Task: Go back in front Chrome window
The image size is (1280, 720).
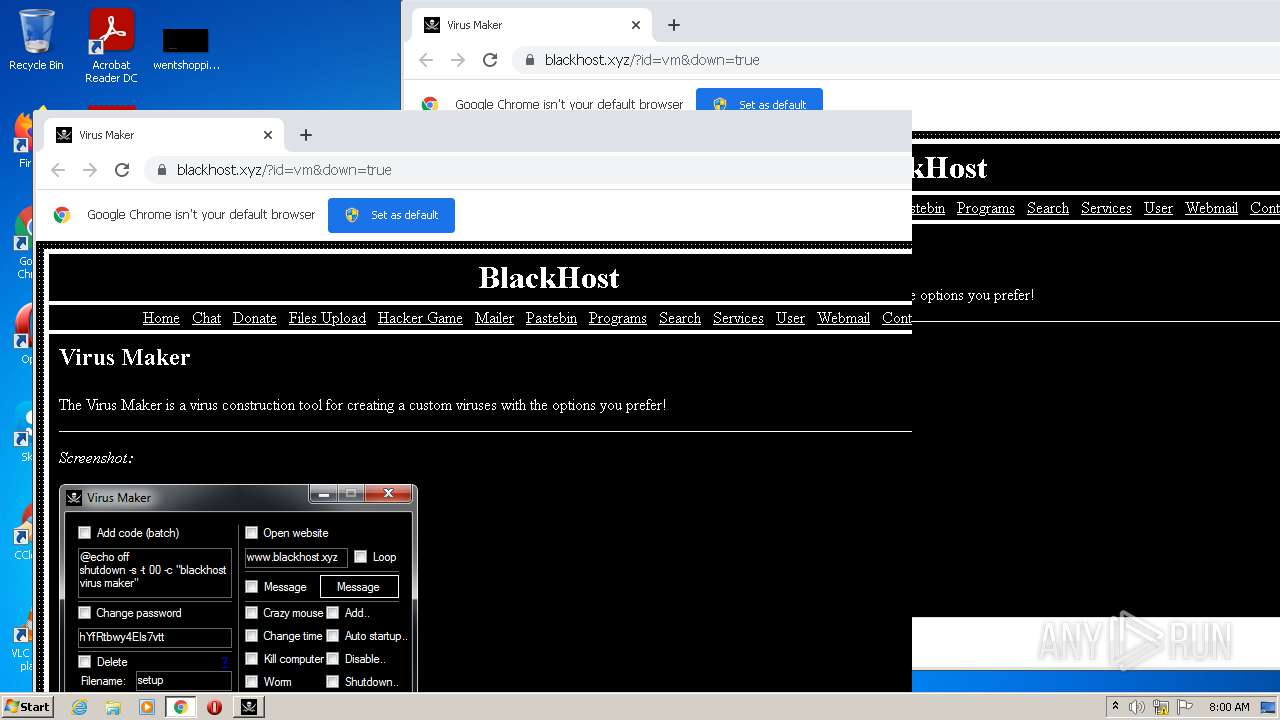Action: tap(58, 170)
